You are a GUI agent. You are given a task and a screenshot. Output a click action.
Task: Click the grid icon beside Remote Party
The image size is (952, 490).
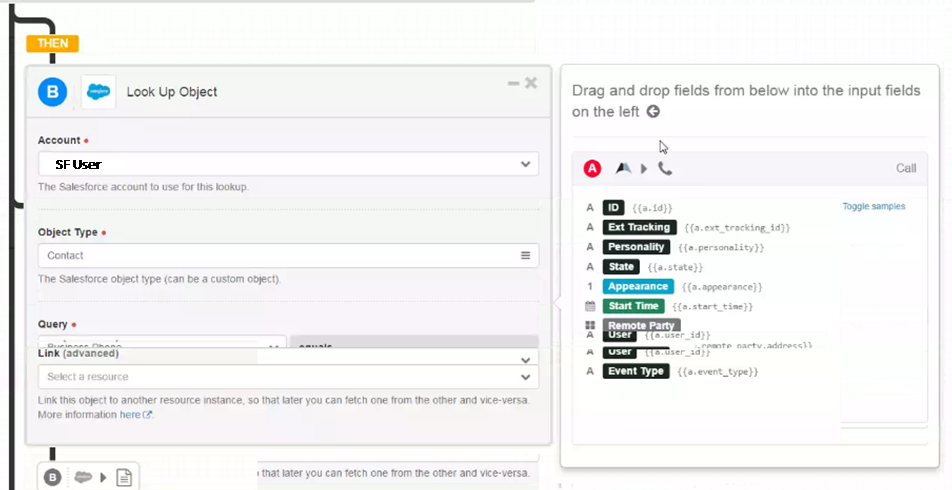point(590,325)
